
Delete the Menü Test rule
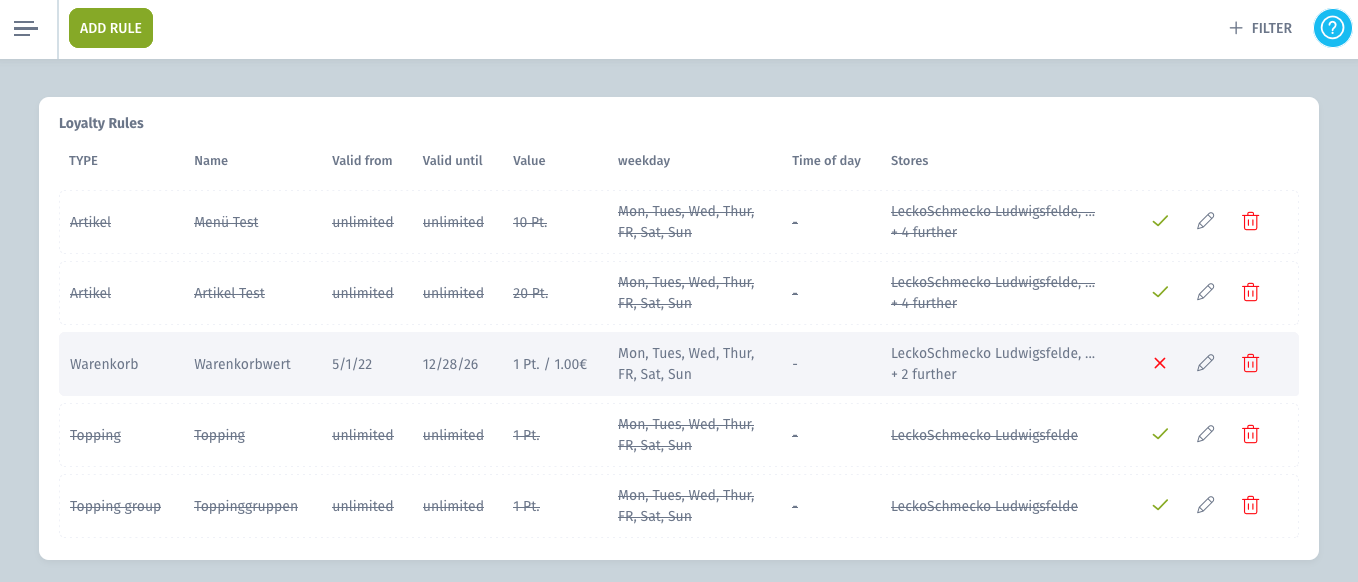pos(1250,221)
